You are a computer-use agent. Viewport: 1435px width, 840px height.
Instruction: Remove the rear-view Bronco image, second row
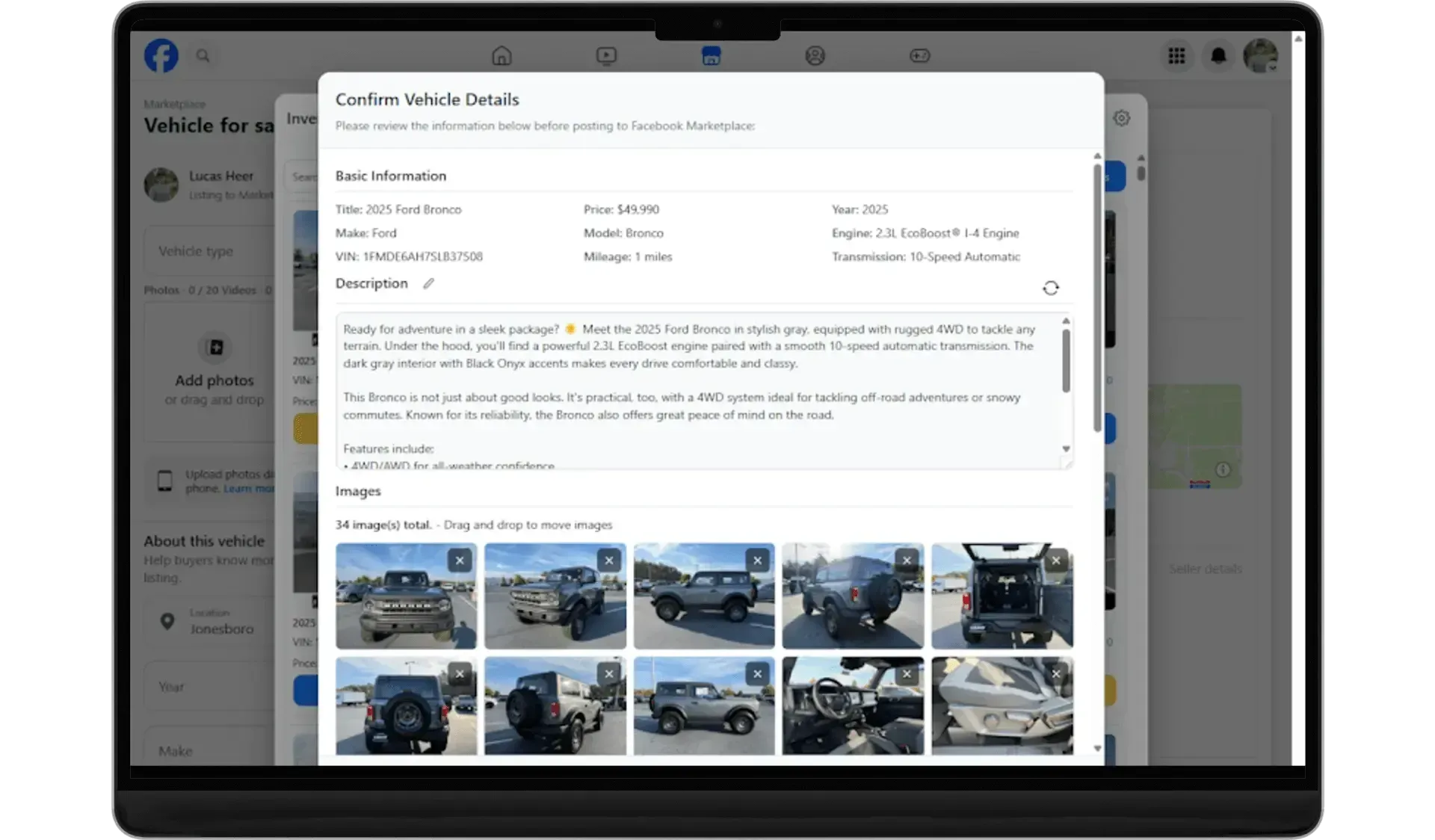[460, 674]
